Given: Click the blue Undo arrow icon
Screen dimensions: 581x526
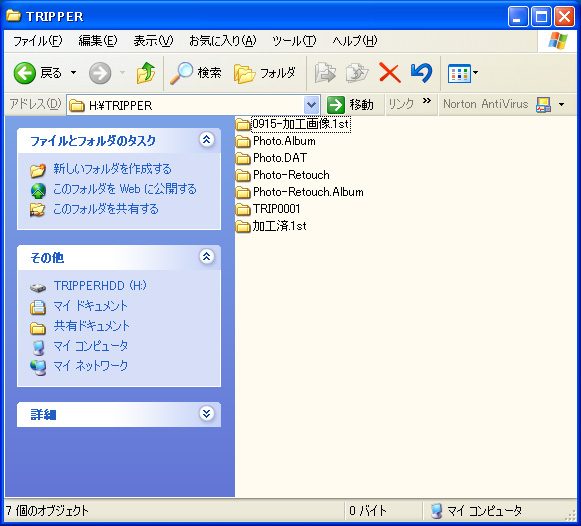Looking at the screenshot, I should (x=421, y=73).
